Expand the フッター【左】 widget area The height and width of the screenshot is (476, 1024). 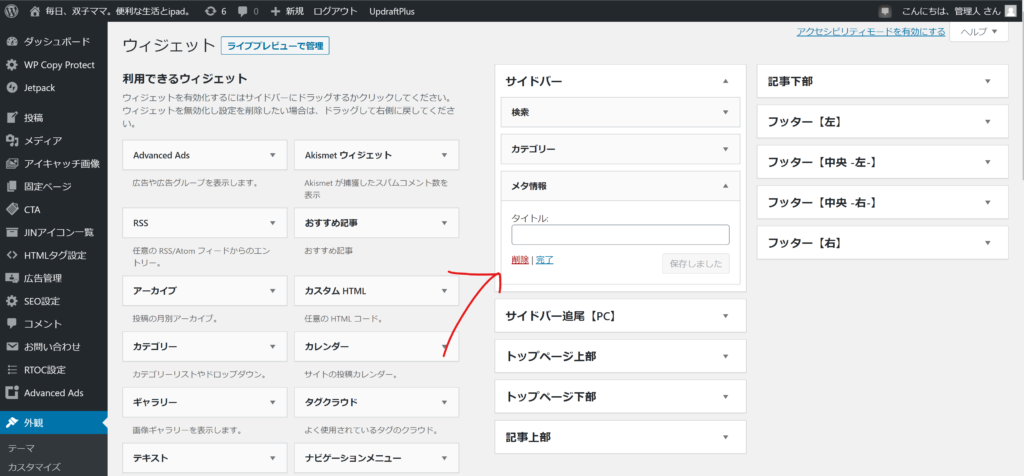987,122
